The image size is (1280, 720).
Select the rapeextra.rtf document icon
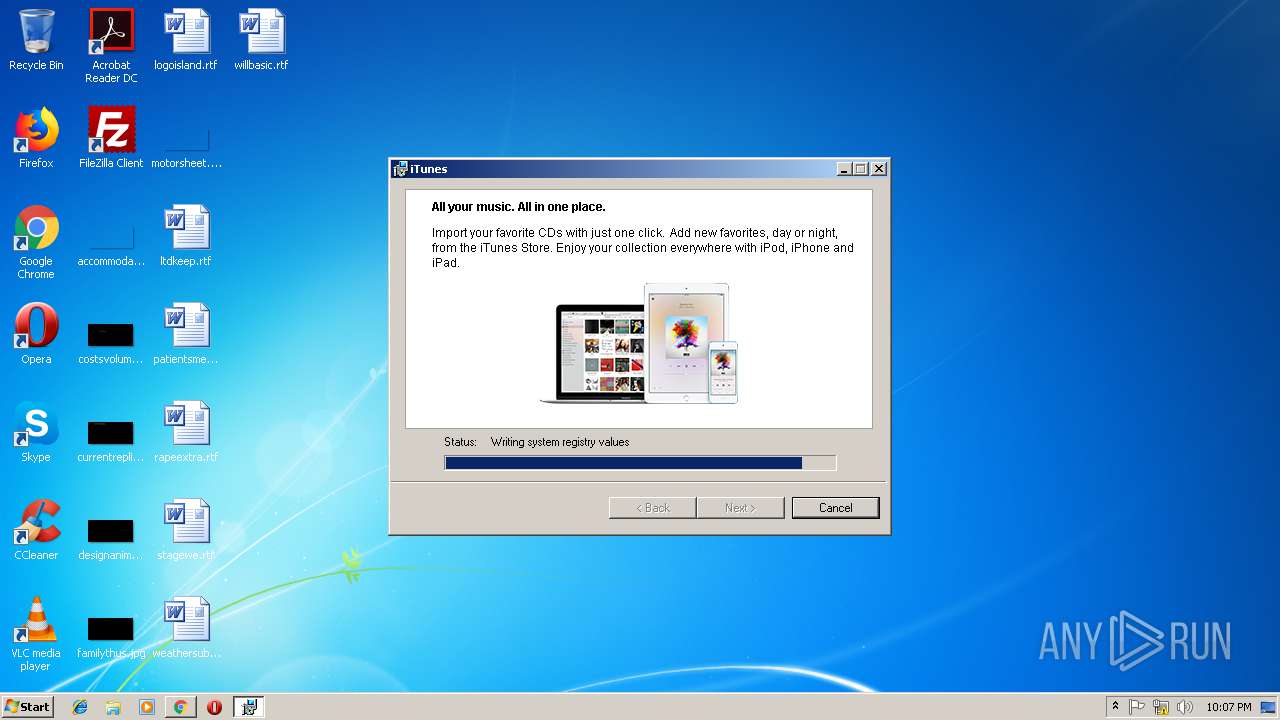tap(186, 432)
